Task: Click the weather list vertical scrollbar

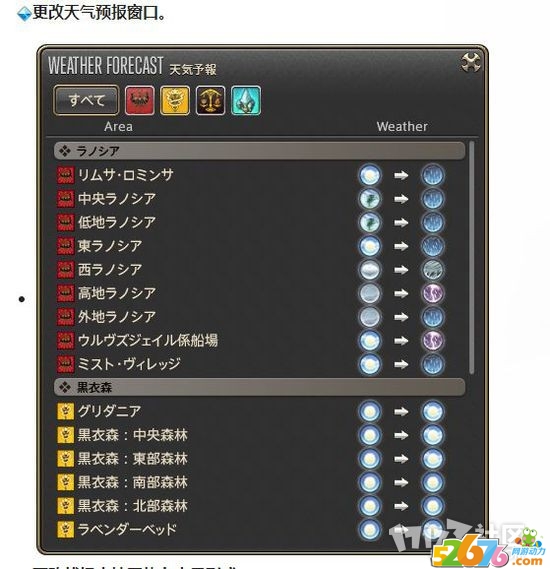Action: pos(472,258)
